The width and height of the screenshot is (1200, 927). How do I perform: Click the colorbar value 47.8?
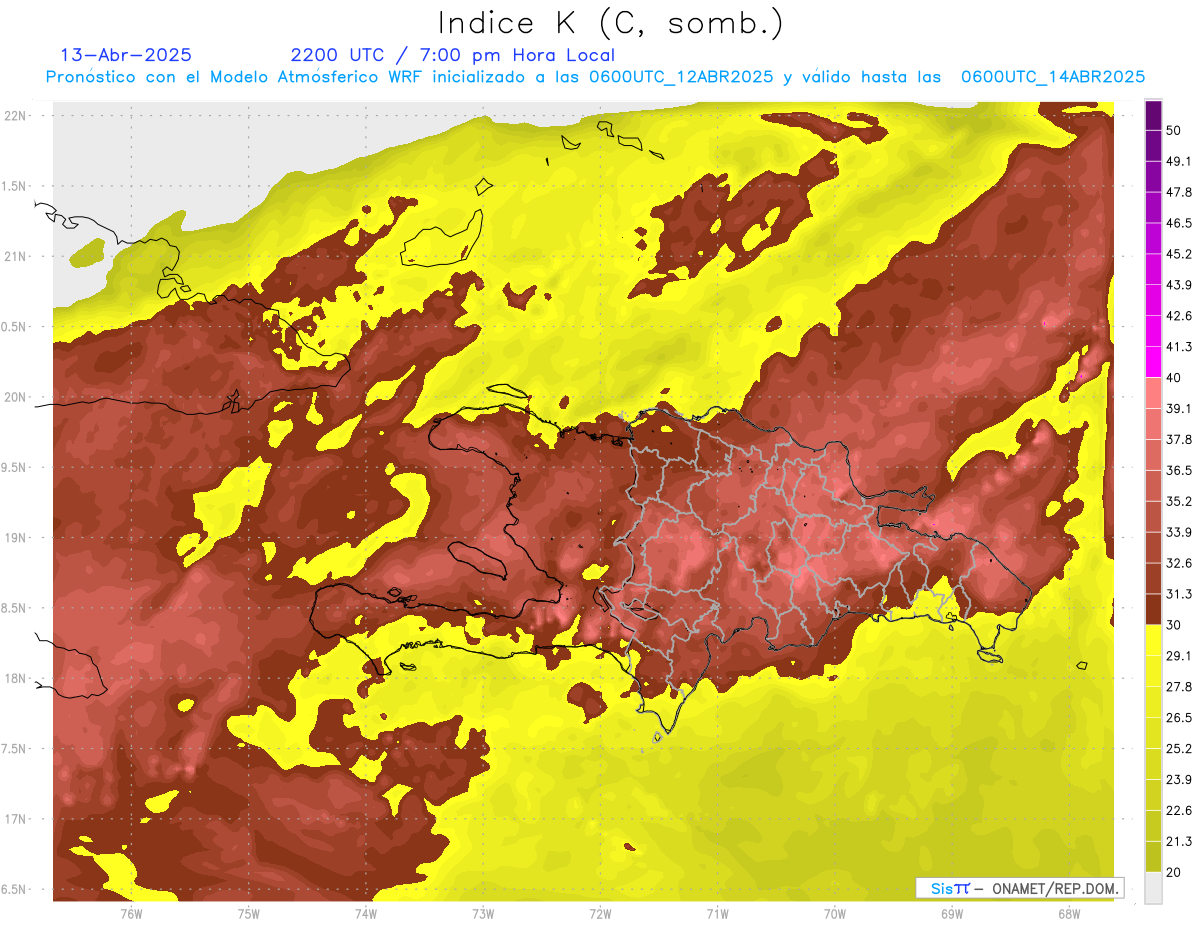pyautogui.click(x=1179, y=192)
